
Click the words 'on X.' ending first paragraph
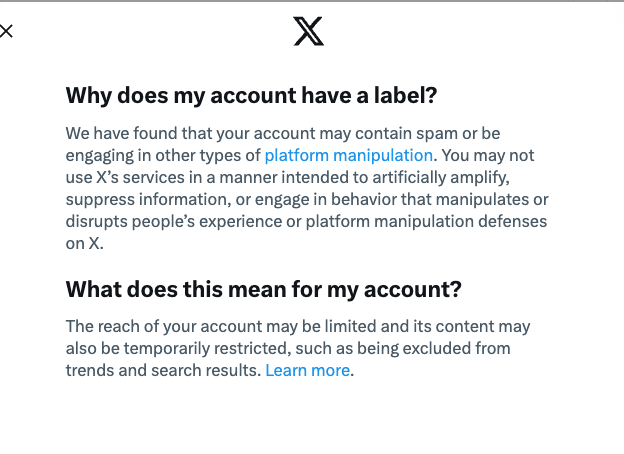pyautogui.click(x=84, y=244)
